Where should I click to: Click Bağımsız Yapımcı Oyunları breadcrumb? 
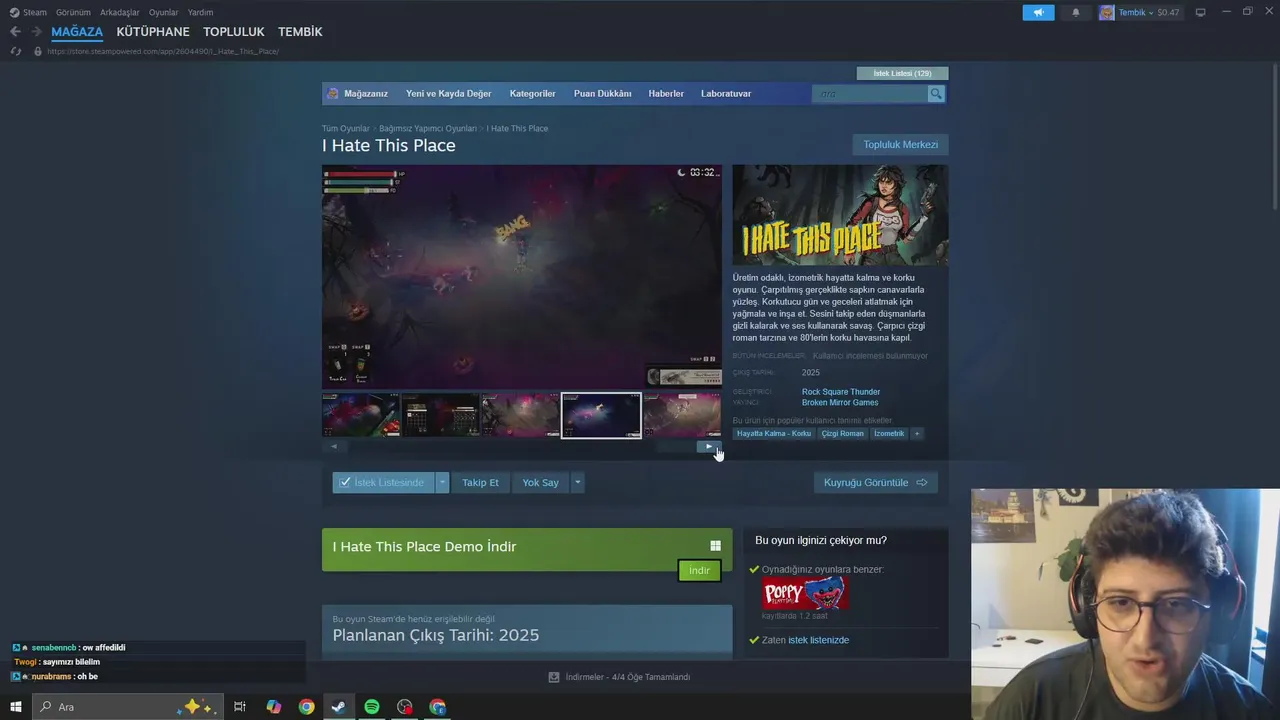pos(428,128)
